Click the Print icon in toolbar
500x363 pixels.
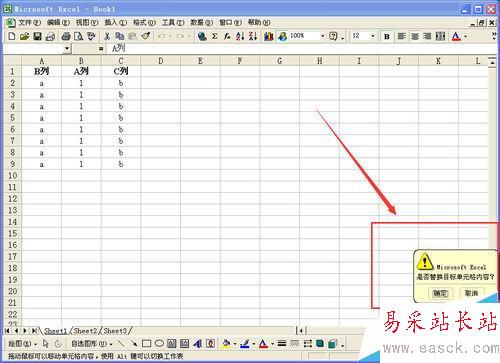[x=66, y=36]
